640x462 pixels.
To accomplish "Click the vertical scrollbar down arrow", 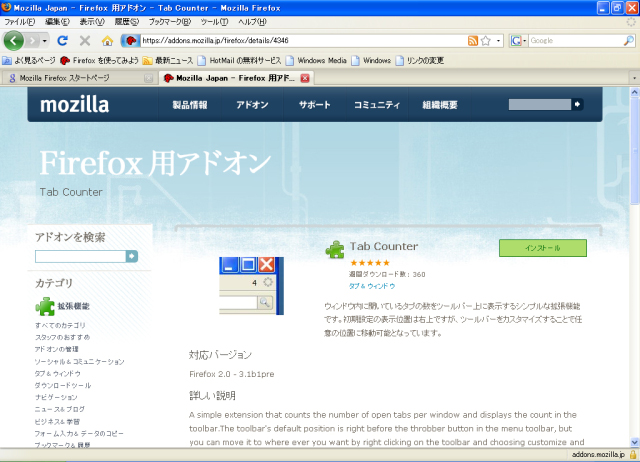I will [634, 442].
